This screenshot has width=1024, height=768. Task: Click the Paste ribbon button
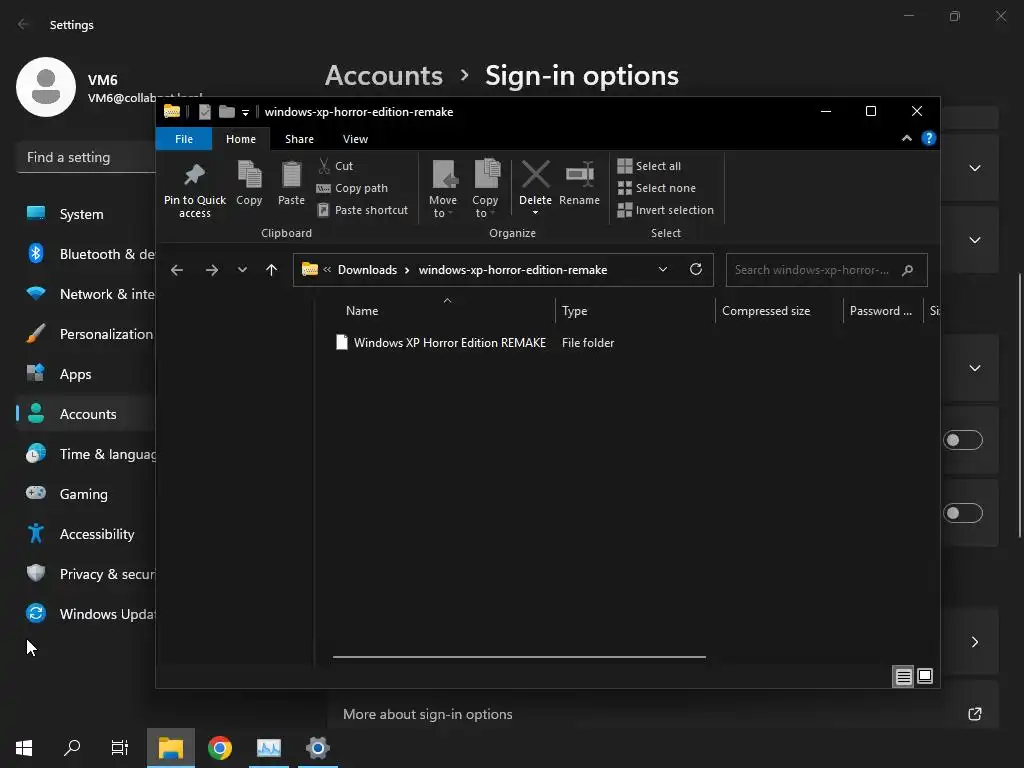pyautogui.click(x=291, y=184)
